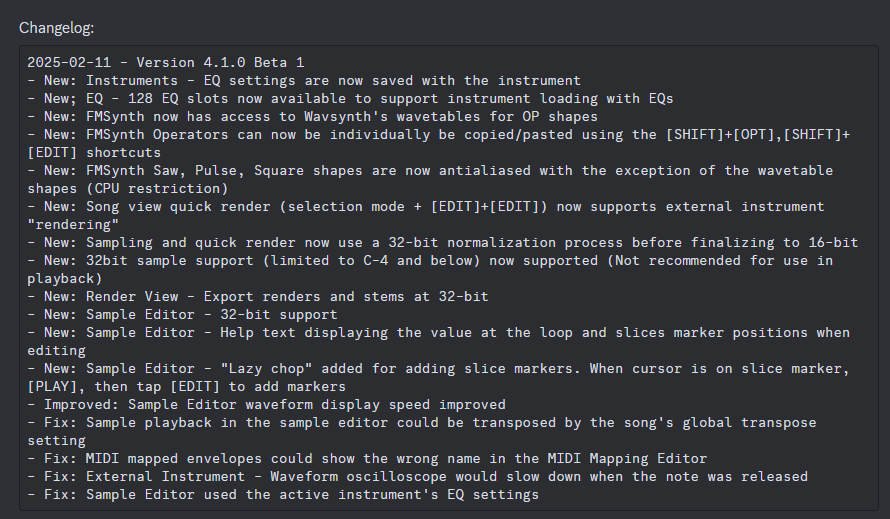Click the line about EQ settings saved with instrument
The height and width of the screenshot is (519, 890).
(x=304, y=81)
